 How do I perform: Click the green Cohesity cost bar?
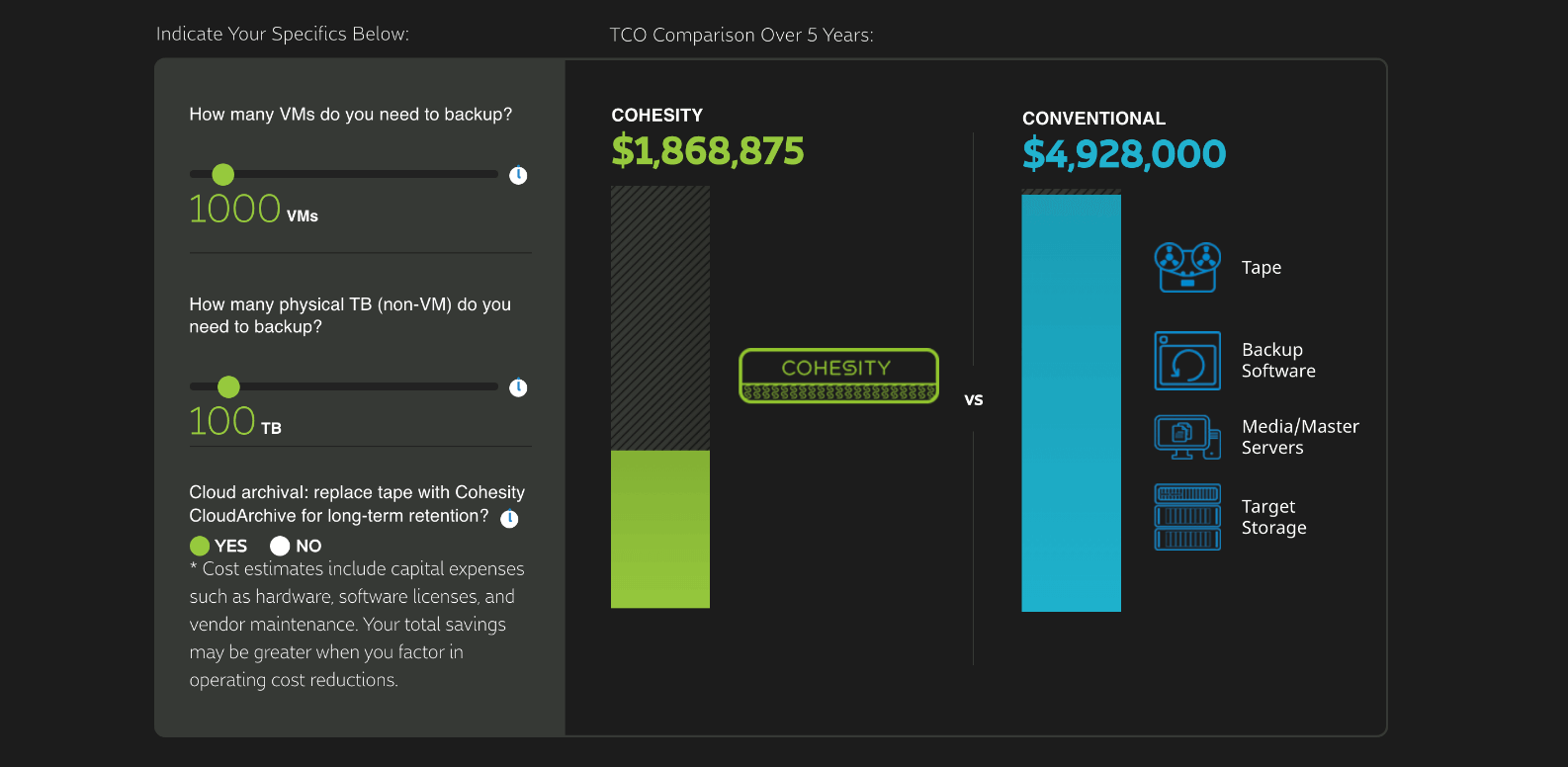(660, 529)
